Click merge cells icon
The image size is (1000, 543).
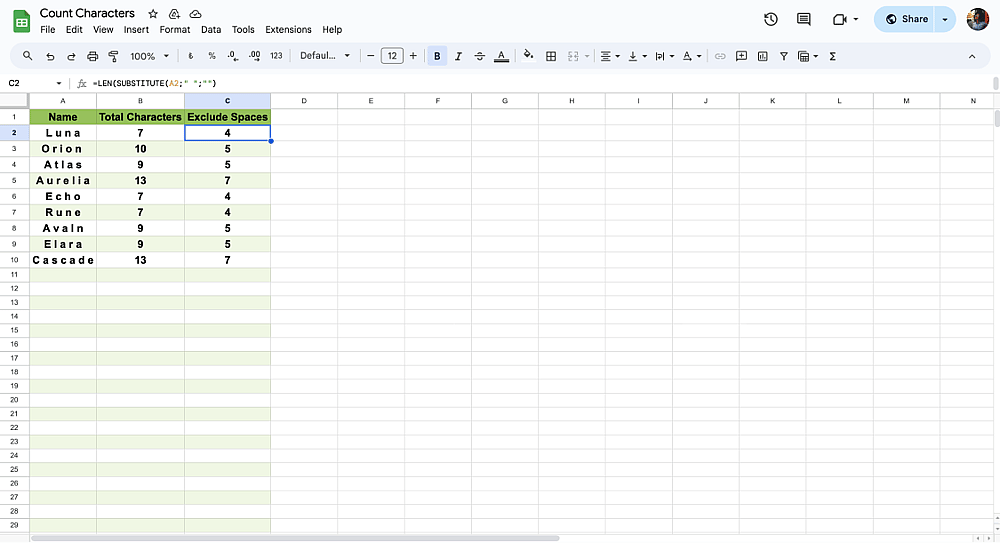[573, 56]
